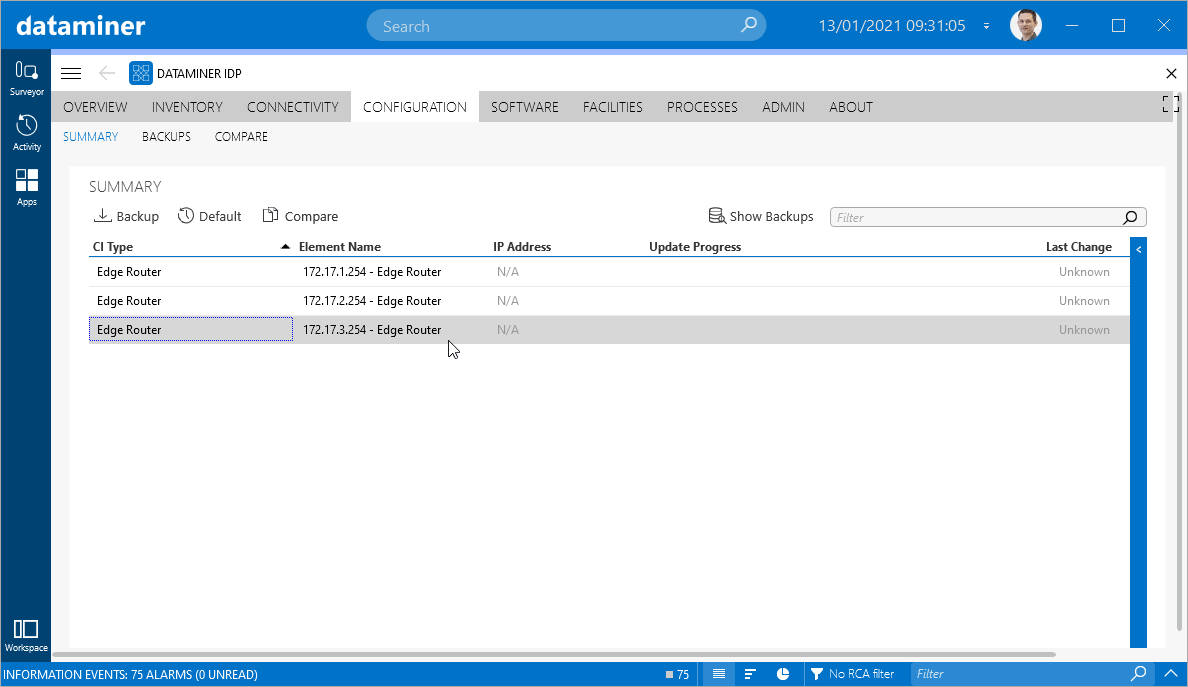Close the DATAMINER IDP card
1188x687 pixels.
1171,73
